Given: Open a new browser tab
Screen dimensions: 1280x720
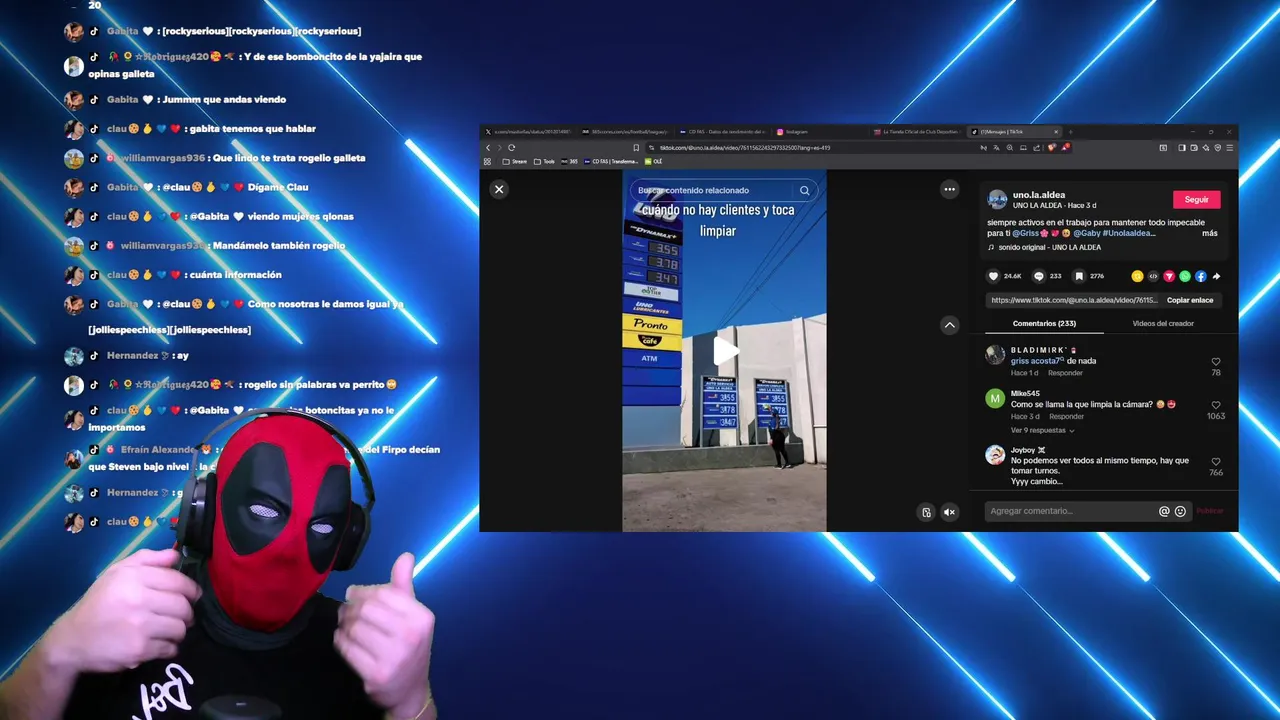Looking at the screenshot, I should pos(1070,132).
